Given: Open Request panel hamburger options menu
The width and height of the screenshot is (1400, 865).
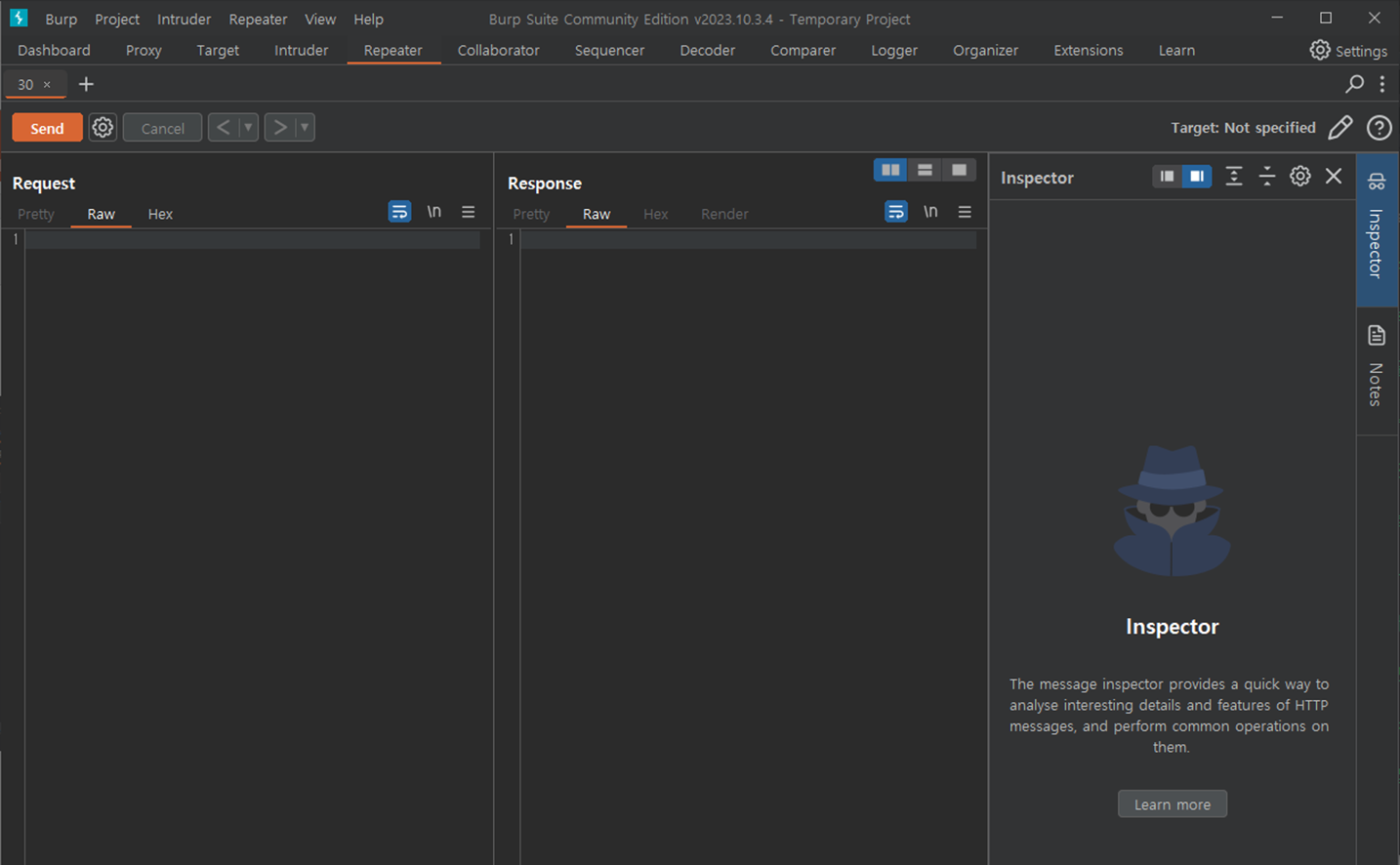Looking at the screenshot, I should [469, 211].
